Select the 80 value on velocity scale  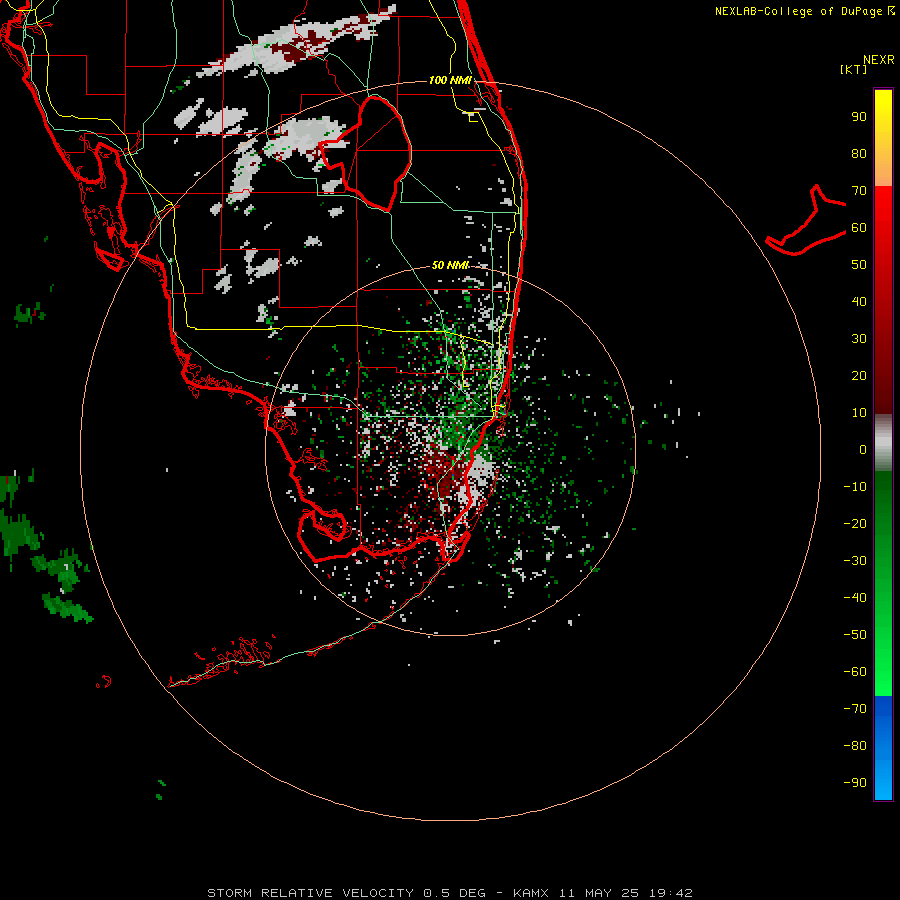coord(859,153)
